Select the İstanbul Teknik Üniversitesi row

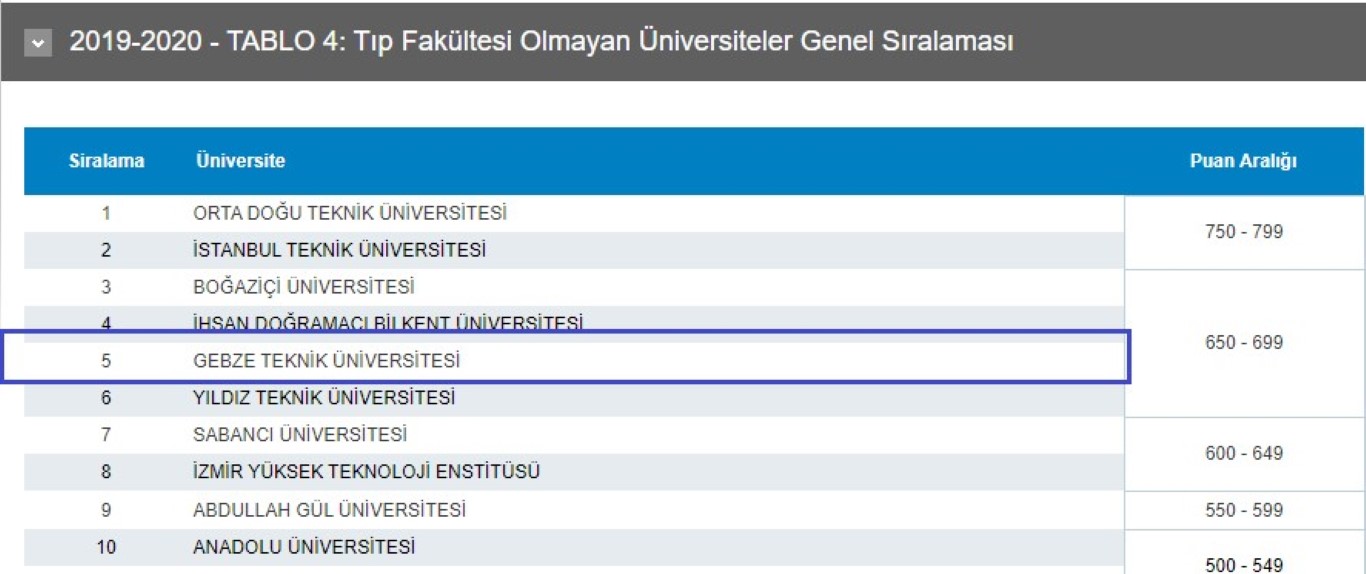[574, 250]
